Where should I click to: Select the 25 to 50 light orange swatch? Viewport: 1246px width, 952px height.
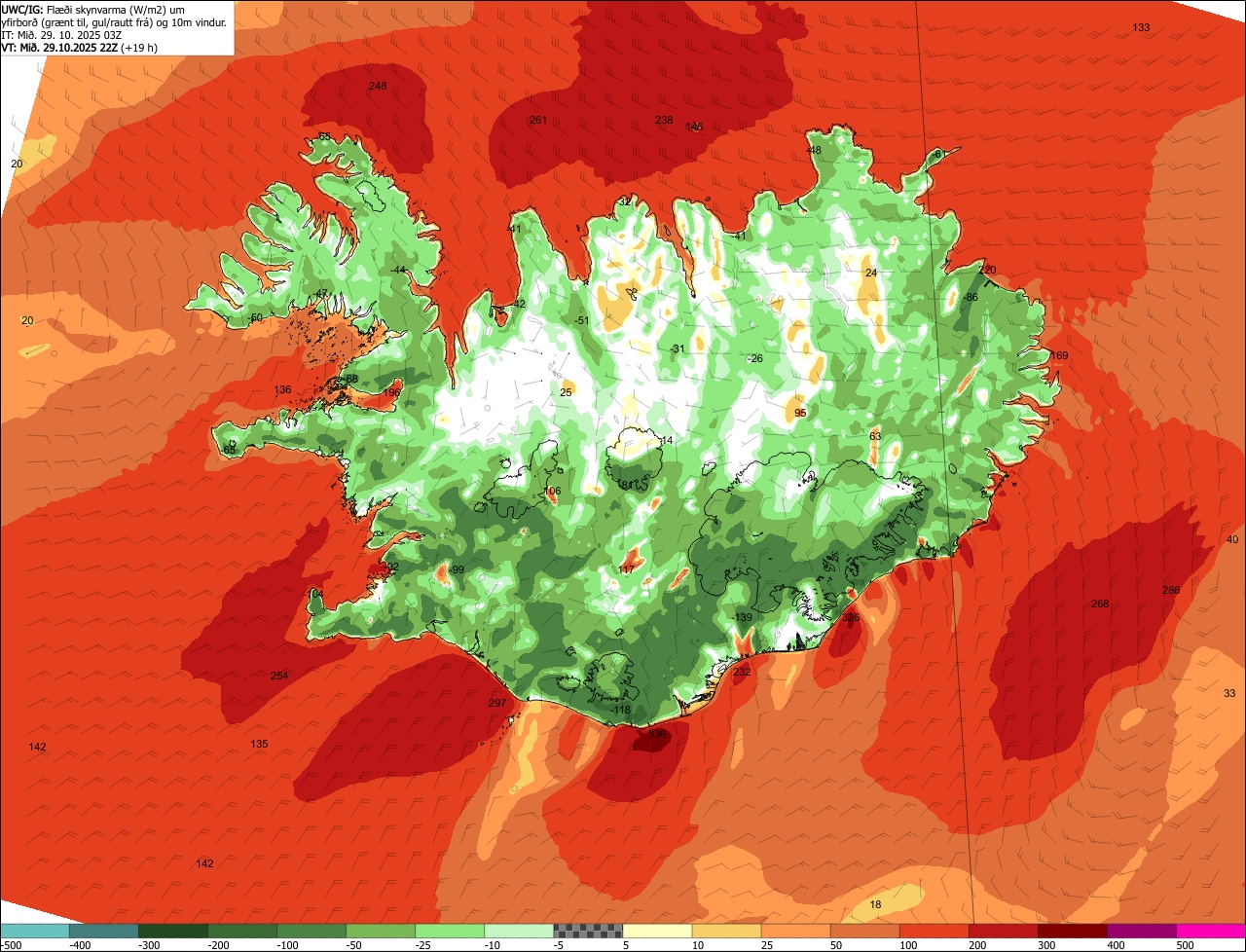click(x=795, y=931)
